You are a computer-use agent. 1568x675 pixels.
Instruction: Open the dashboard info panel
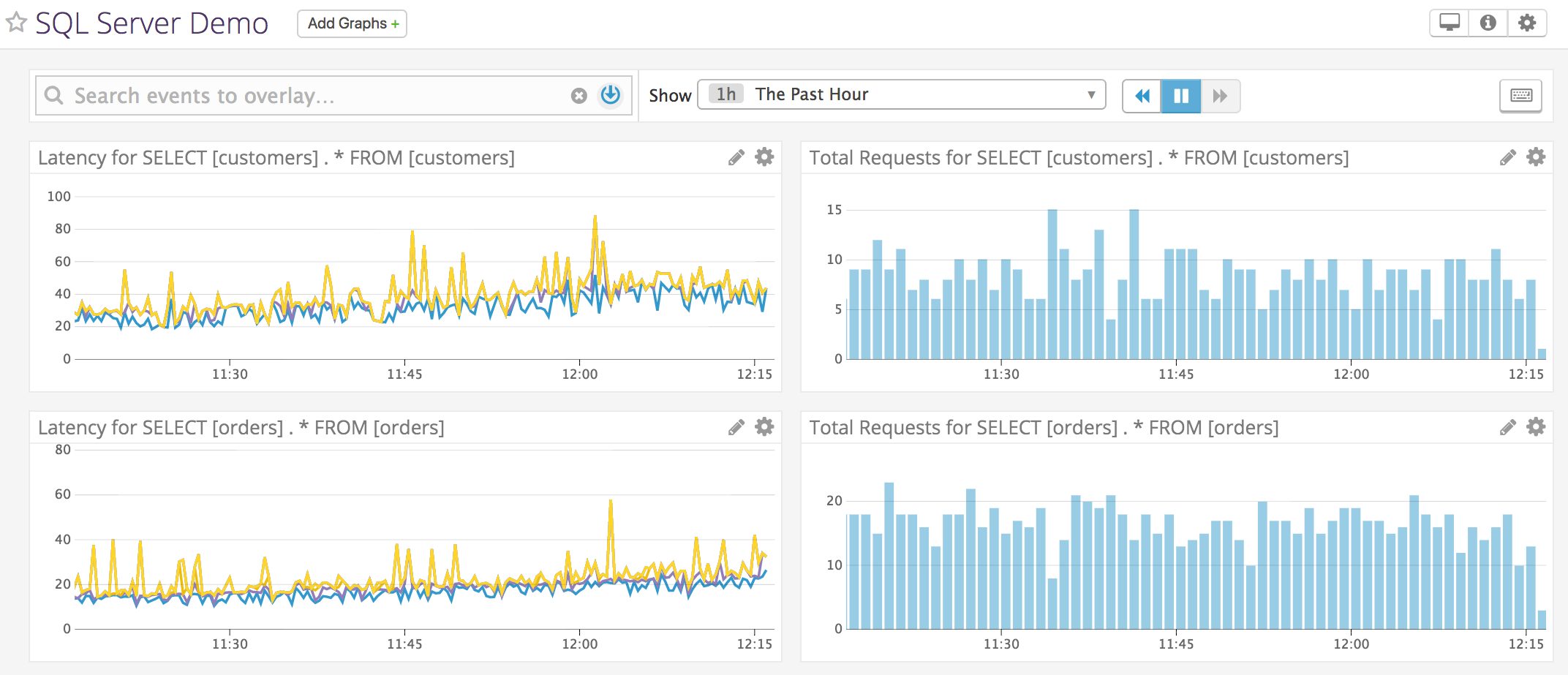point(1488,23)
